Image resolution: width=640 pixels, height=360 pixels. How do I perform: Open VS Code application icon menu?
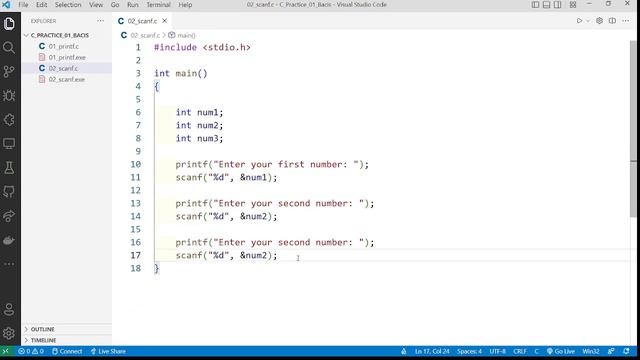[x=6, y=5]
